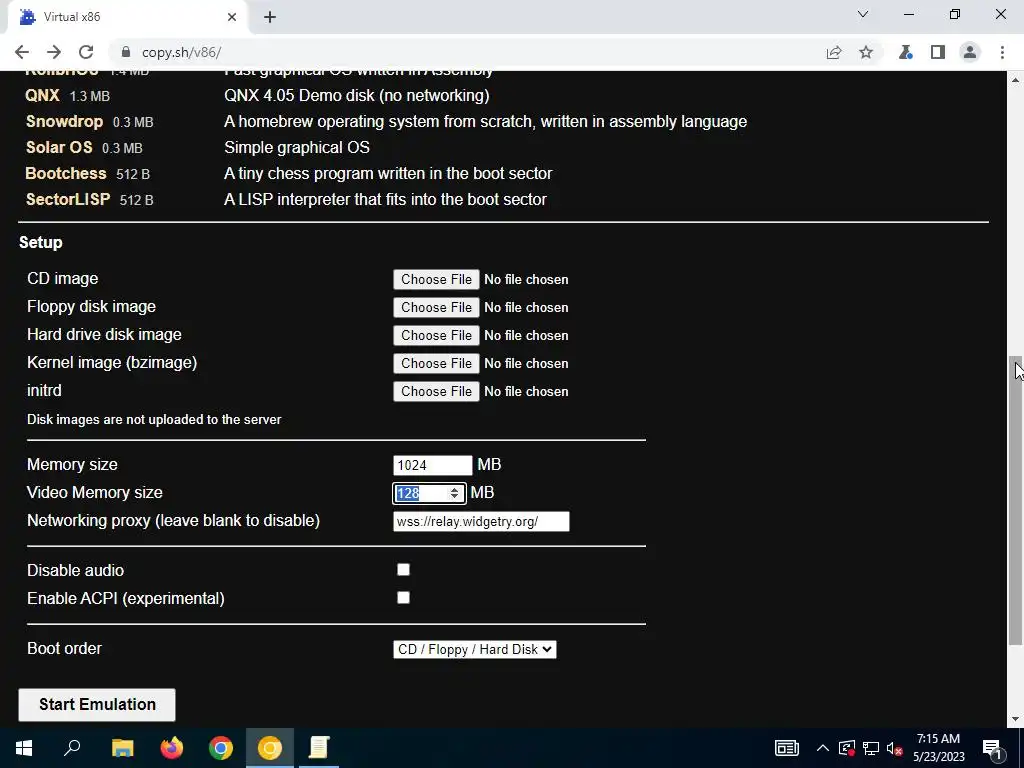Viewport: 1024px width, 768px height.
Task: Open the notepad app in the taskbar
Action: pos(319,748)
